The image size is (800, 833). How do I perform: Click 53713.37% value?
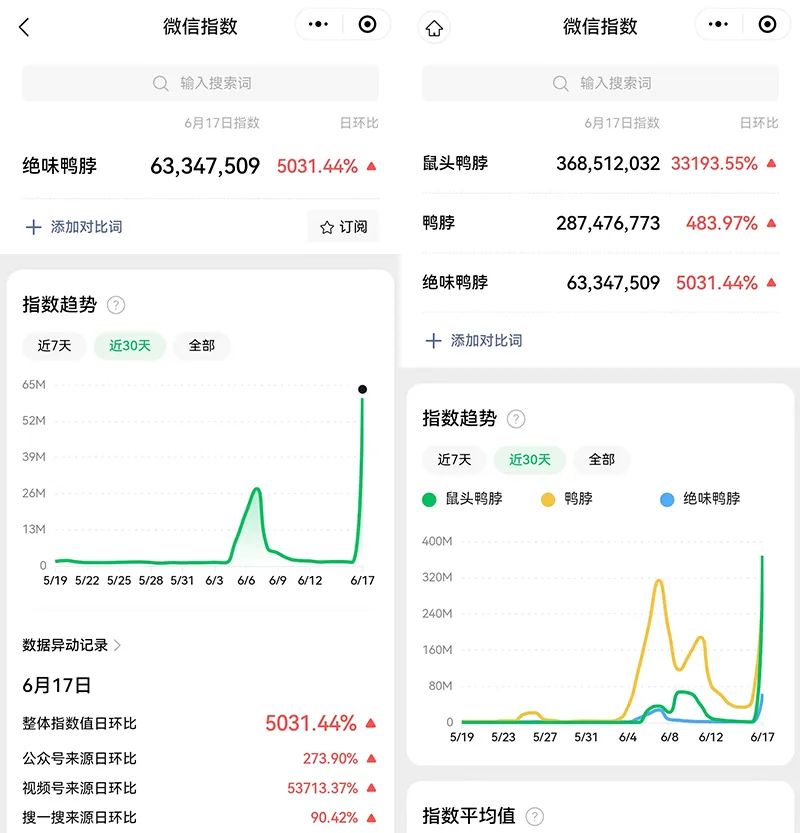[322, 788]
